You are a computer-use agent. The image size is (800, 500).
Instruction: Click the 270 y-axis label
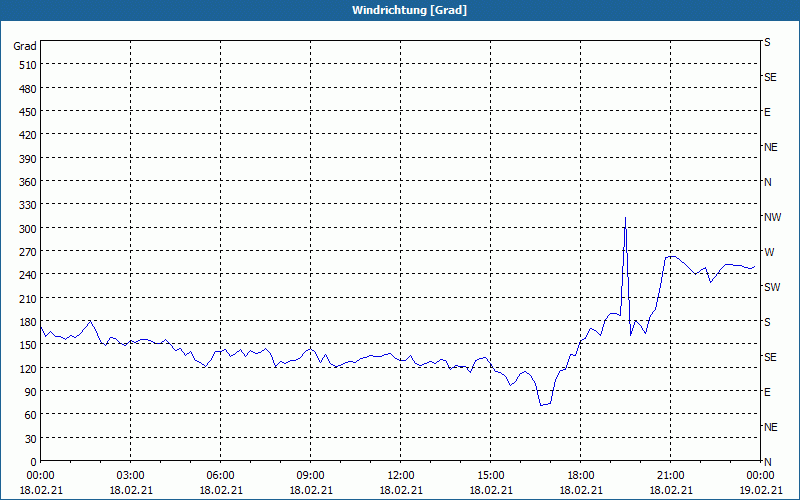[28, 252]
